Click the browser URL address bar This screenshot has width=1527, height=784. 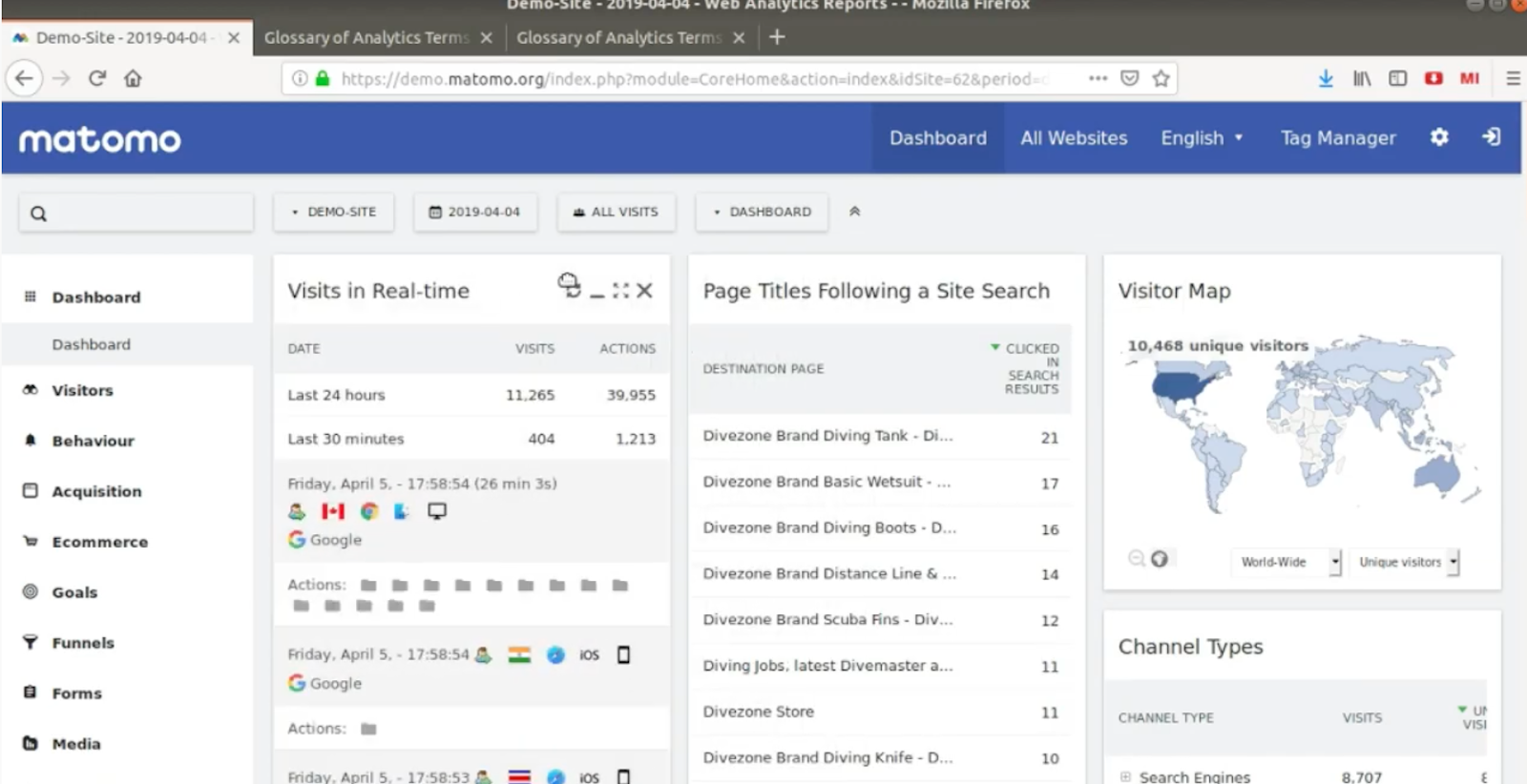click(x=697, y=78)
